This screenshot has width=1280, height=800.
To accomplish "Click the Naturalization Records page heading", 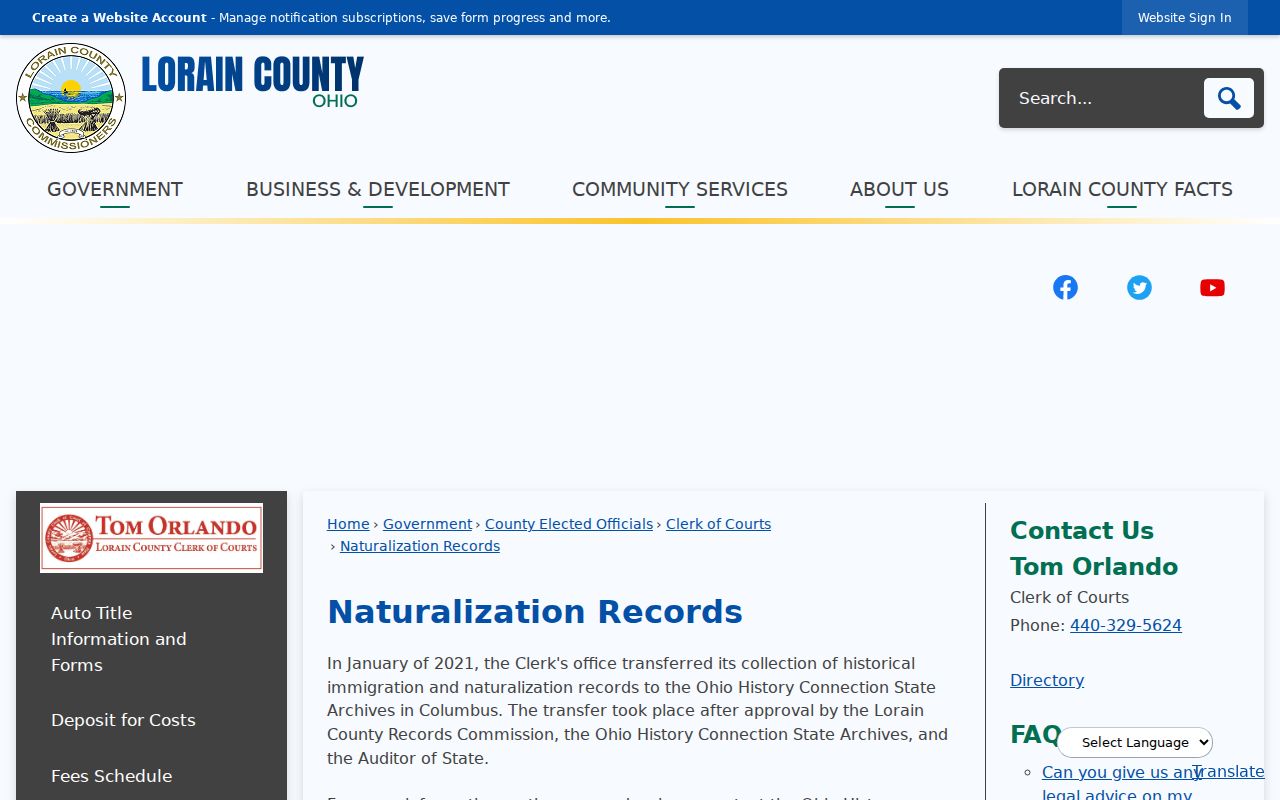I will pos(535,612).
